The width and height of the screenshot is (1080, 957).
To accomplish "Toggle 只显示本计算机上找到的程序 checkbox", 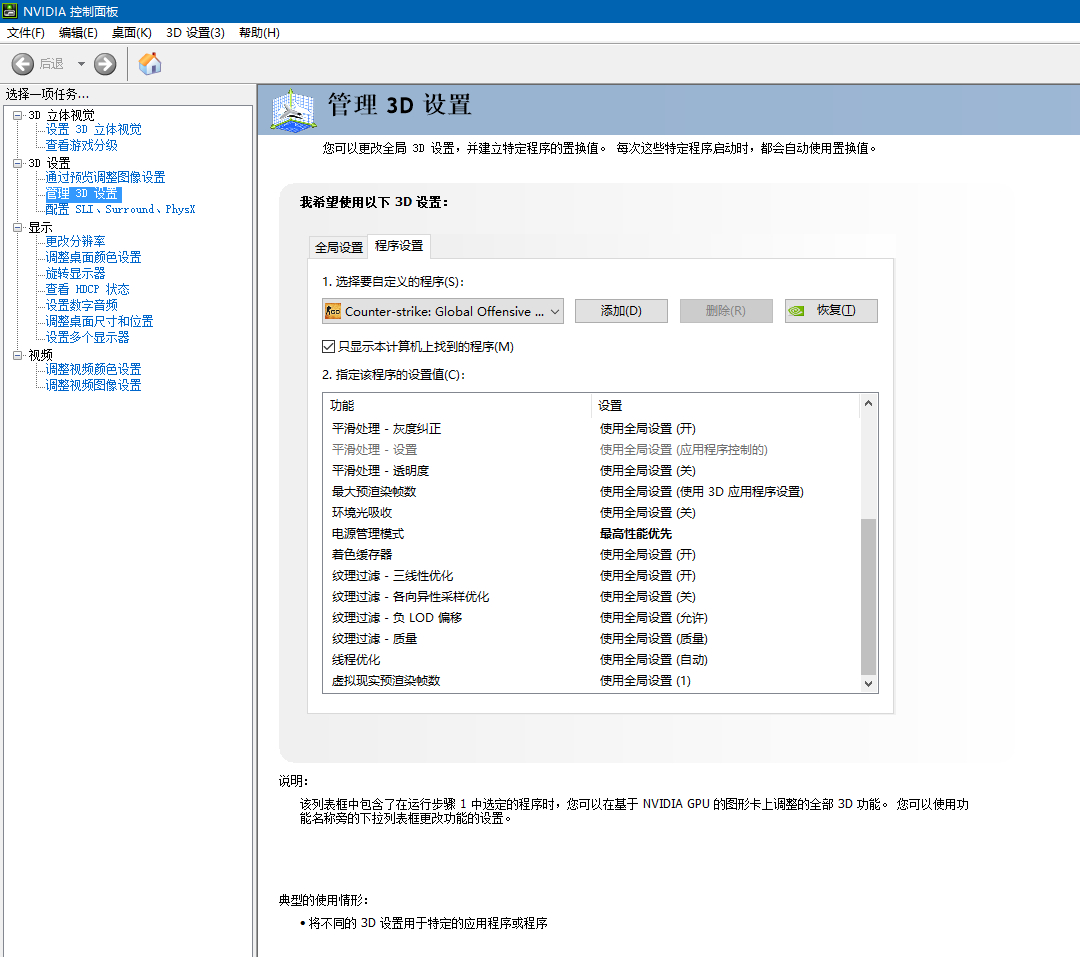I will 329,347.
